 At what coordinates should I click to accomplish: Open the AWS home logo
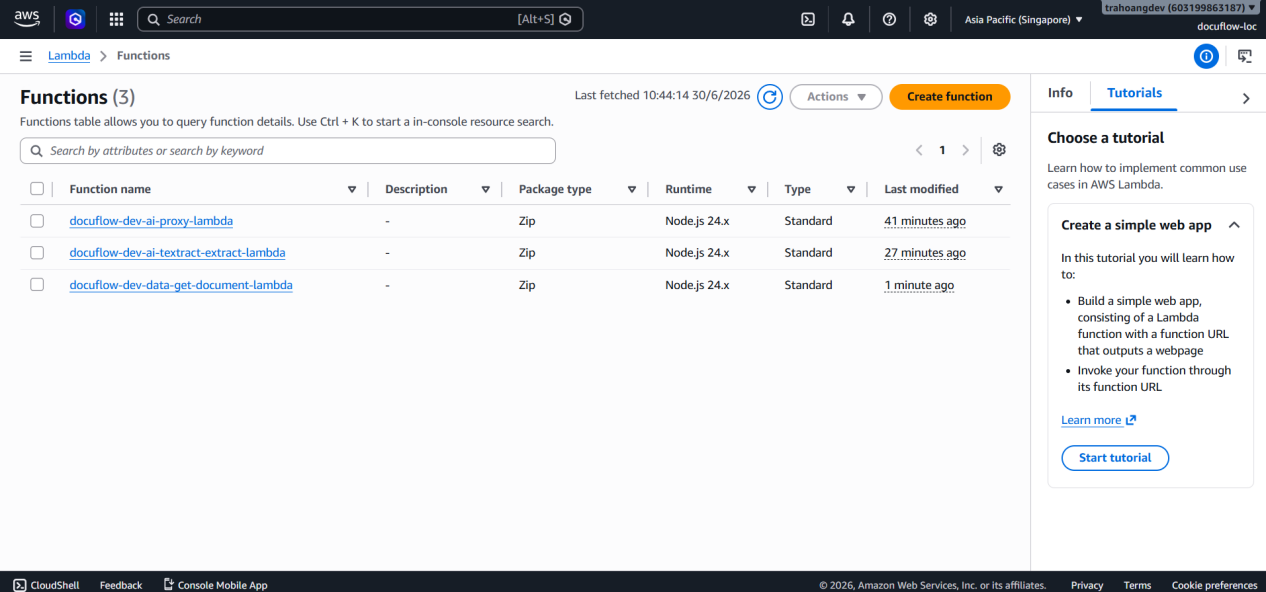27,19
